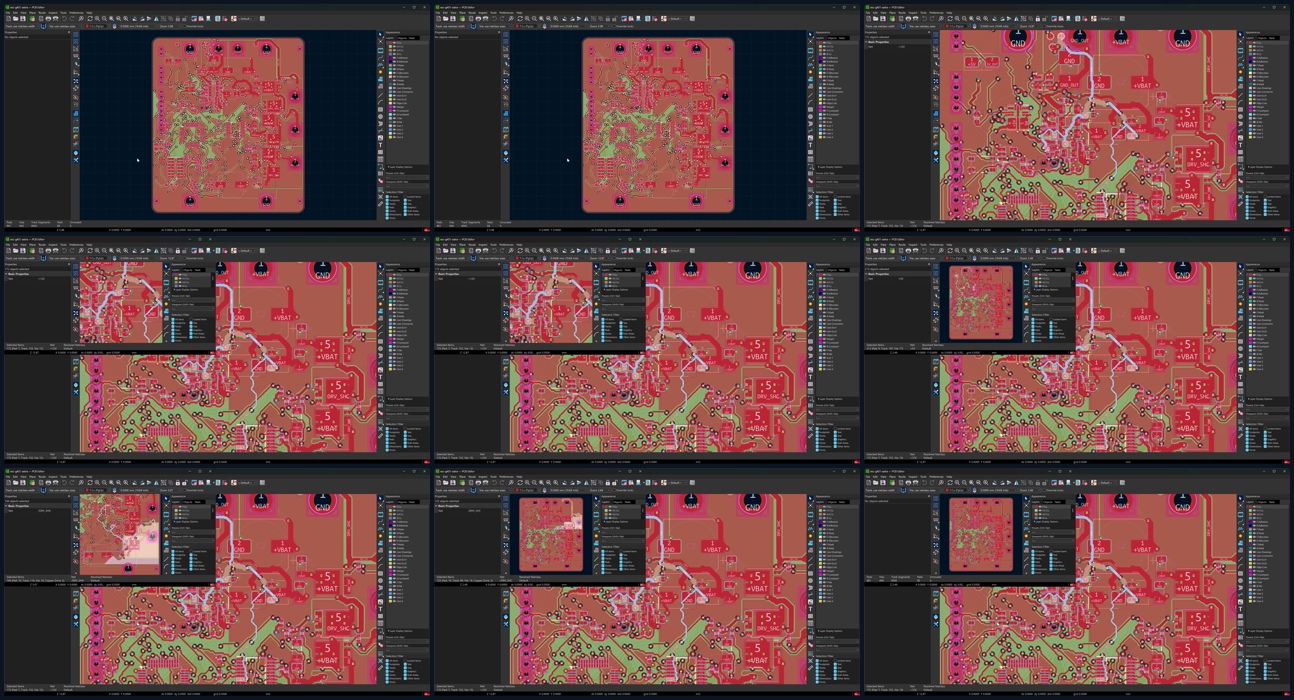Click bottom wrench-cross icon in top-left window left toolbar
The height and width of the screenshot is (700, 1294).
pyautogui.click(x=76, y=160)
